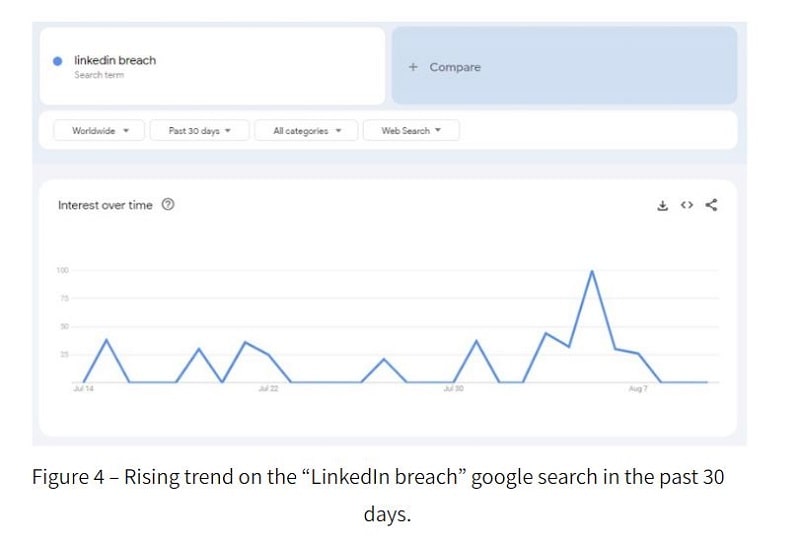Click the Interest over time heading

tap(105, 205)
